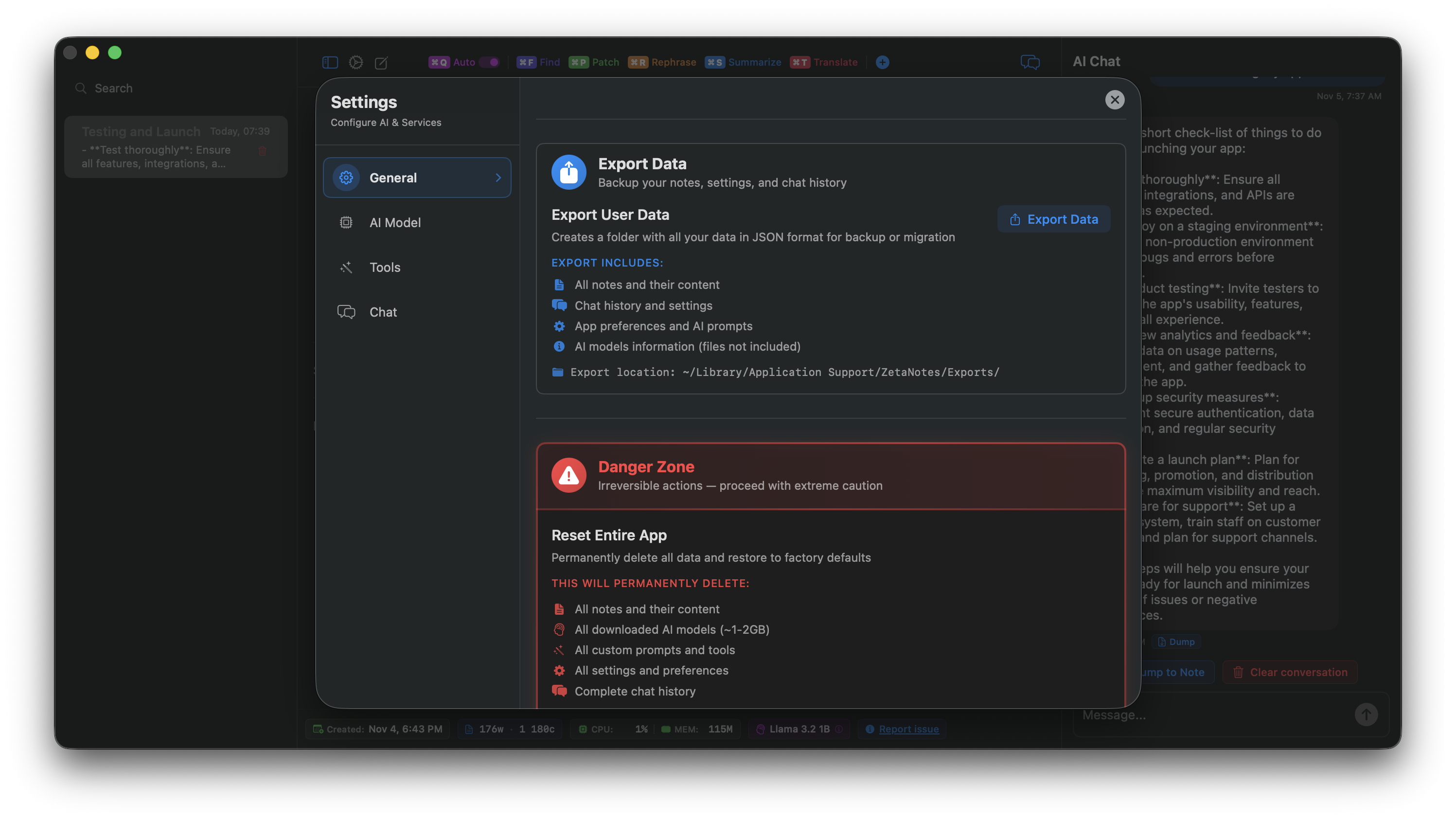Image resolution: width=1456 pixels, height=821 pixels.
Task: Open the AI Model settings section
Action: coord(394,222)
